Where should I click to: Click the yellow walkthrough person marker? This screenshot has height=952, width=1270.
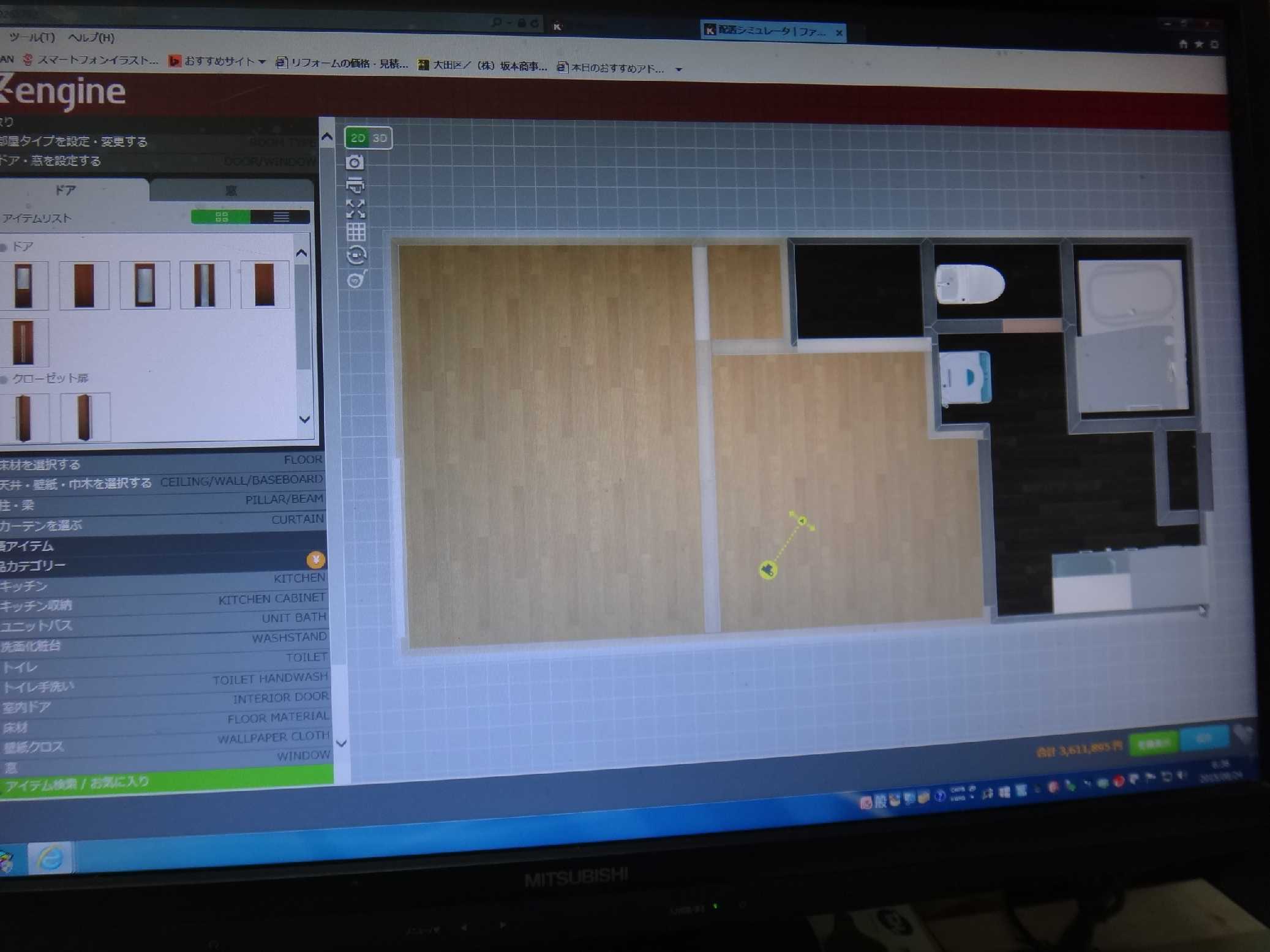point(768,571)
